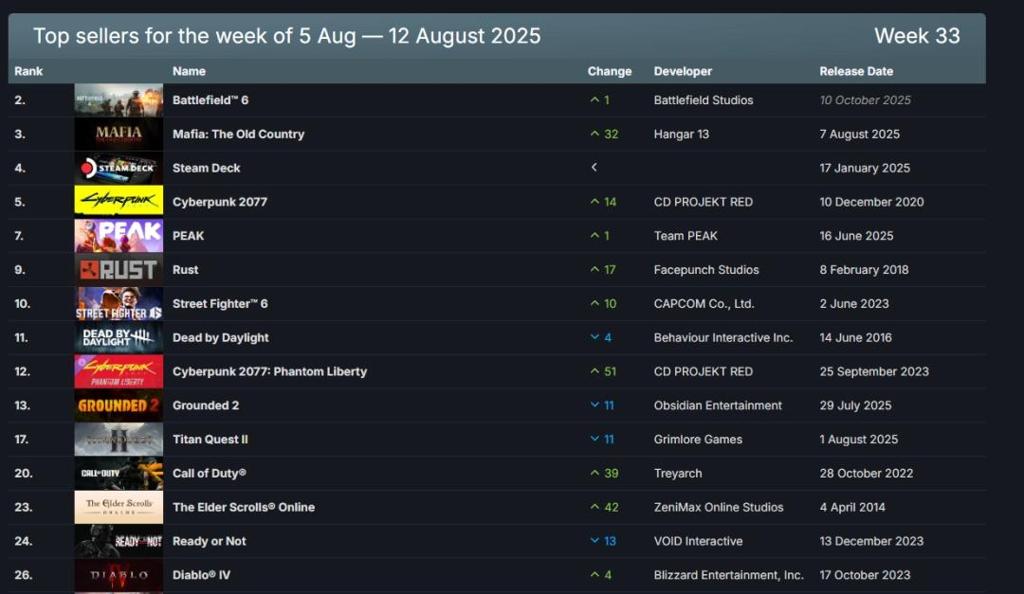Open the Dead by Daylight thumbnail
This screenshot has height=594, width=1024.
point(118,338)
